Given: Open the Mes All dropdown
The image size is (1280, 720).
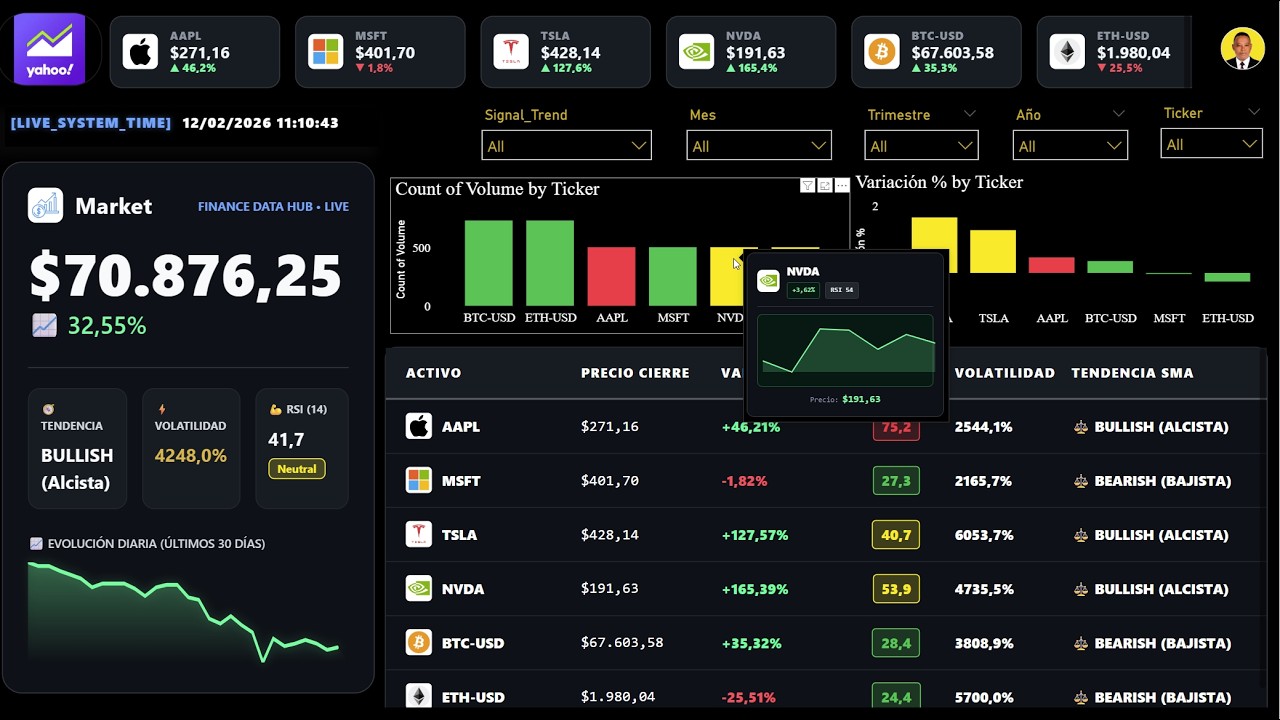Looking at the screenshot, I should (759, 146).
